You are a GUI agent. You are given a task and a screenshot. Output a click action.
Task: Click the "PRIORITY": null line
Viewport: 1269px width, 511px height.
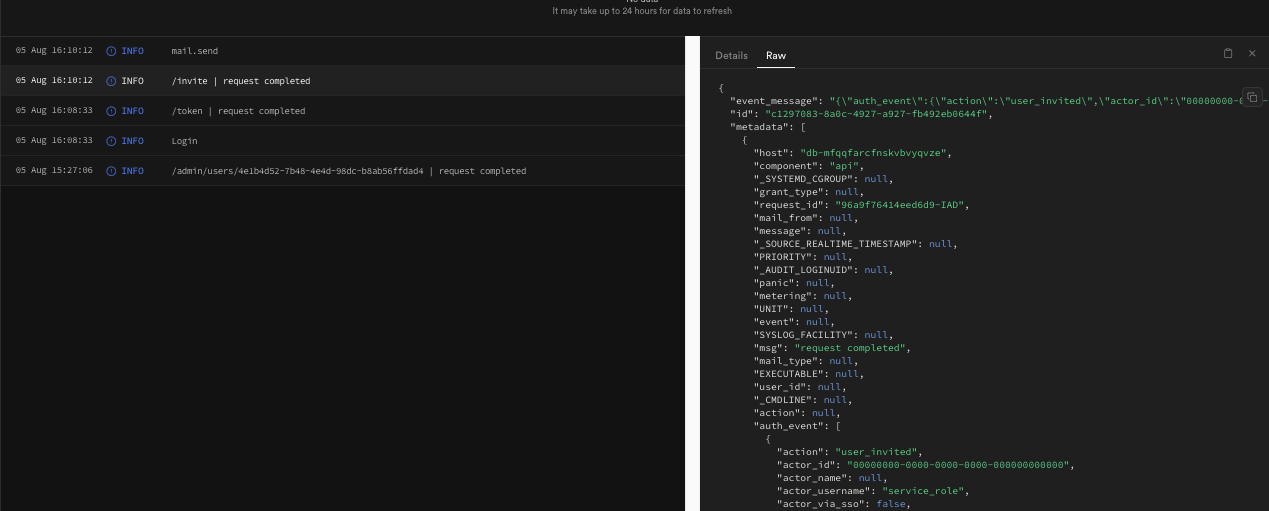pyautogui.click(x=802, y=257)
